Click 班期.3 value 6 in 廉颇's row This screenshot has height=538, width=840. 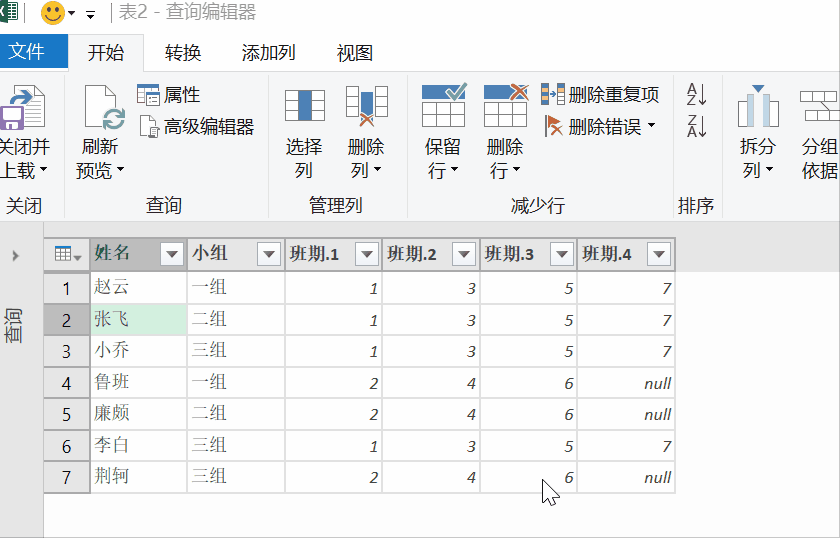click(528, 414)
